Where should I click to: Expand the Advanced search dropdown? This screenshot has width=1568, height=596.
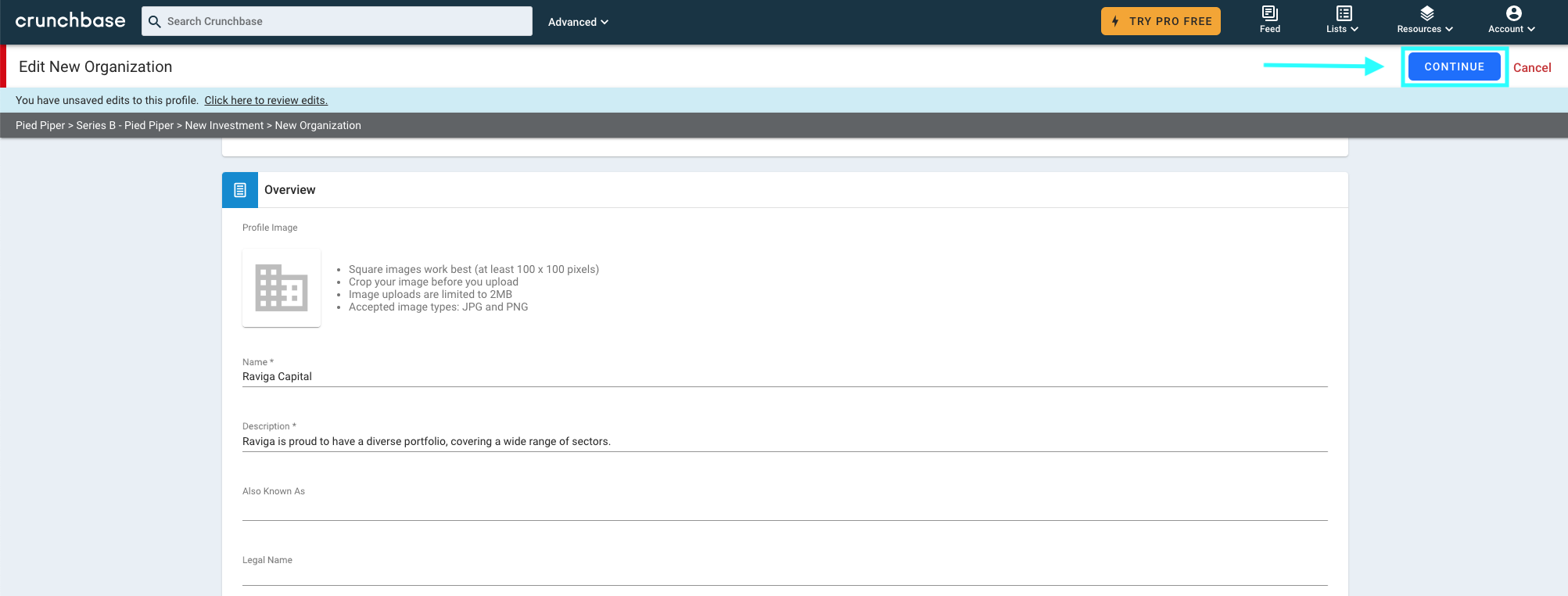[578, 22]
